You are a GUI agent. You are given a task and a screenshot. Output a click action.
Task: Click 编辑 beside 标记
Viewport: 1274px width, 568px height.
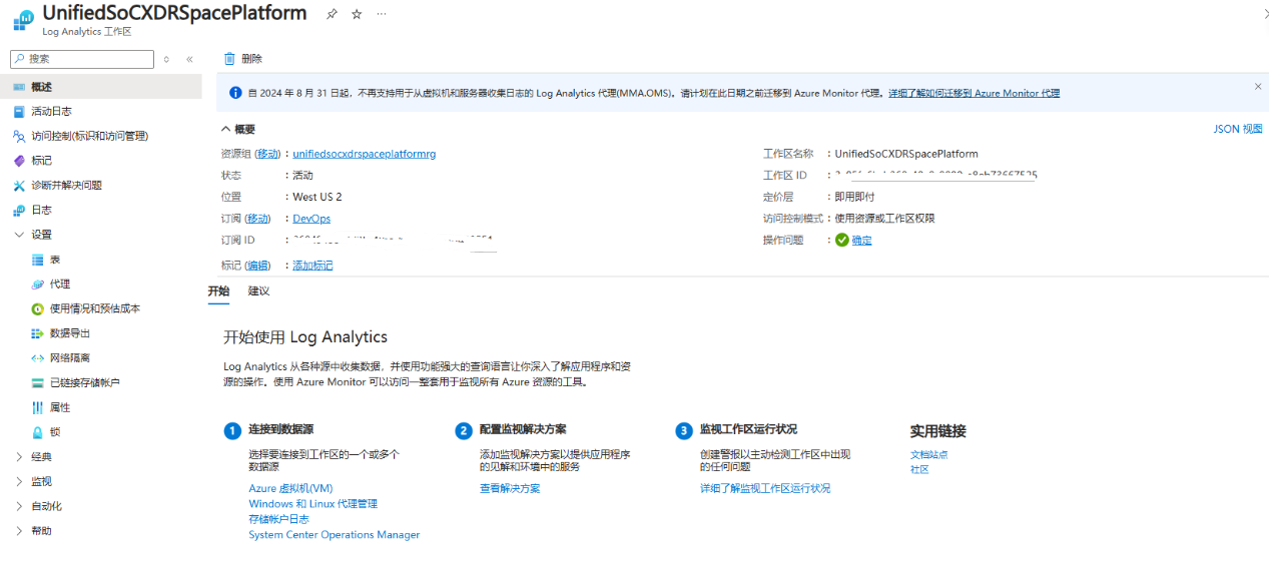click(258, 265)
